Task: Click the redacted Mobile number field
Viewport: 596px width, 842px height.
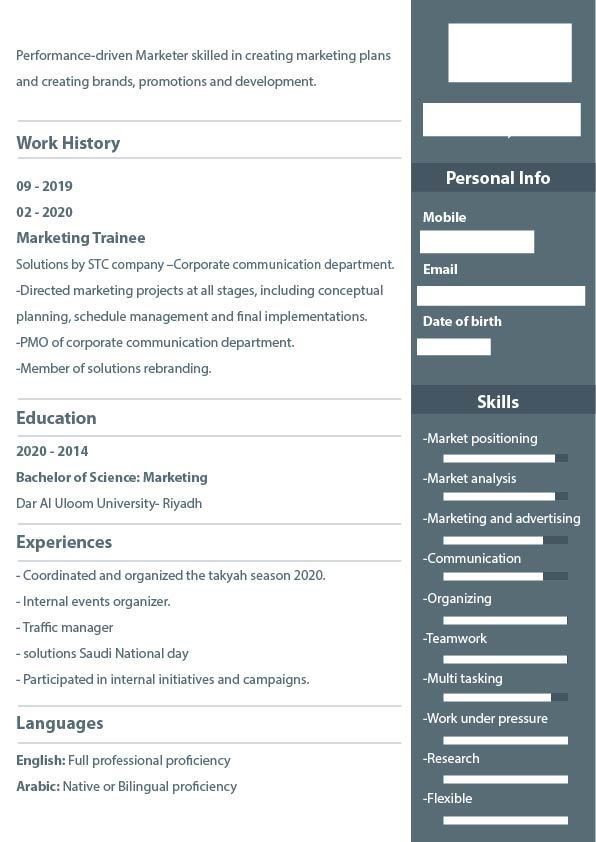Action: tap(477, 242)
